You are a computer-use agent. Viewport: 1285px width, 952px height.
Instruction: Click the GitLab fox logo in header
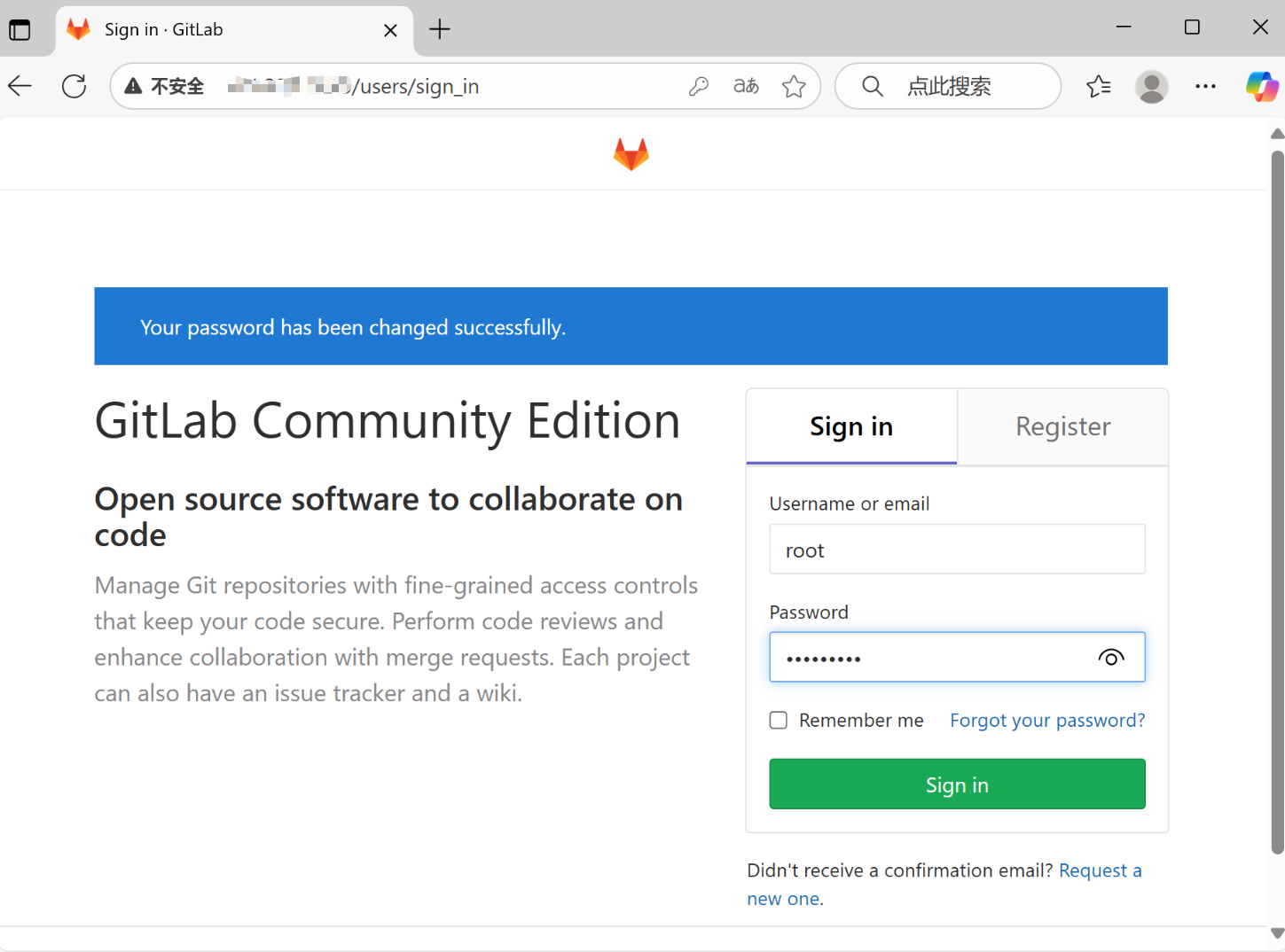(x=631, y=154)
